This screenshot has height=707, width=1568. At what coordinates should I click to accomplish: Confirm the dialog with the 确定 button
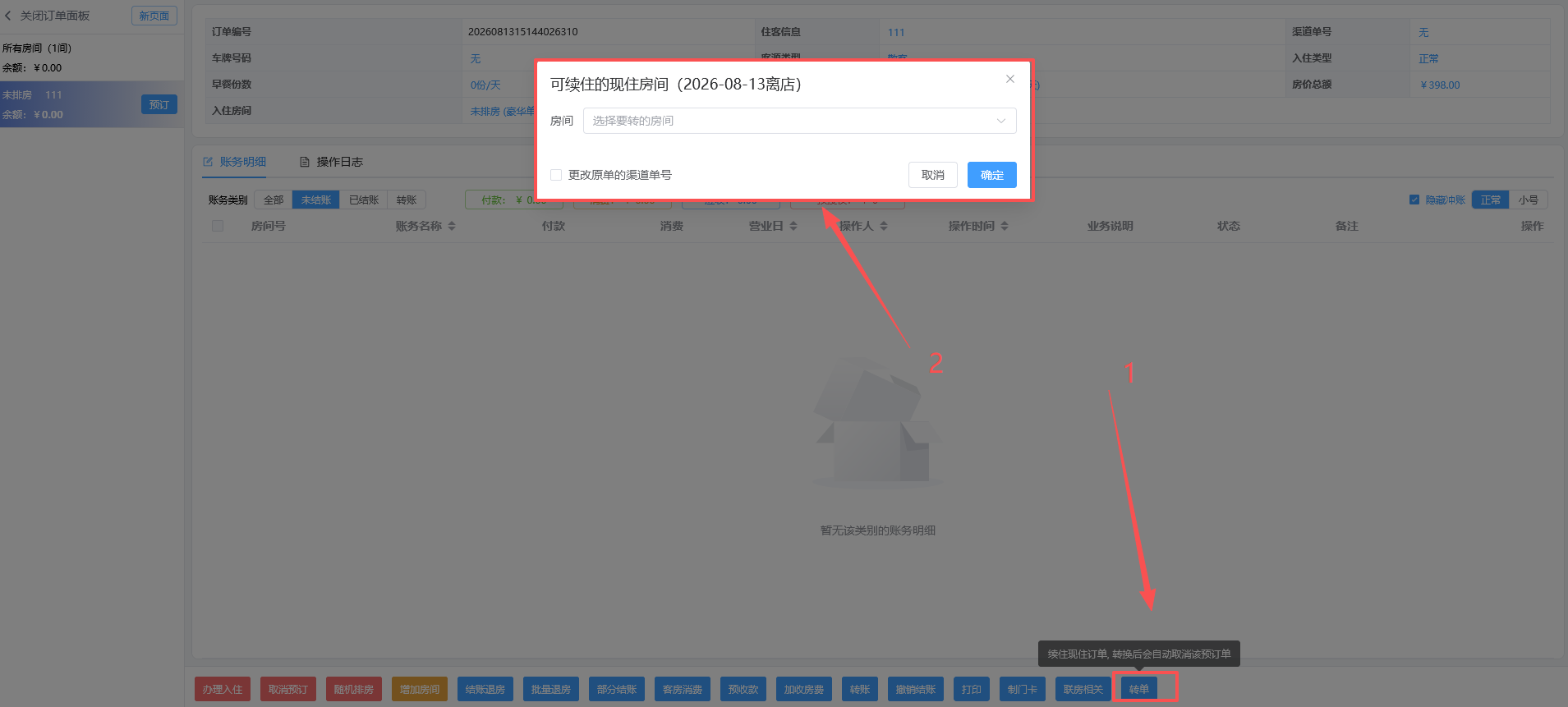click(x=991, y=175)
